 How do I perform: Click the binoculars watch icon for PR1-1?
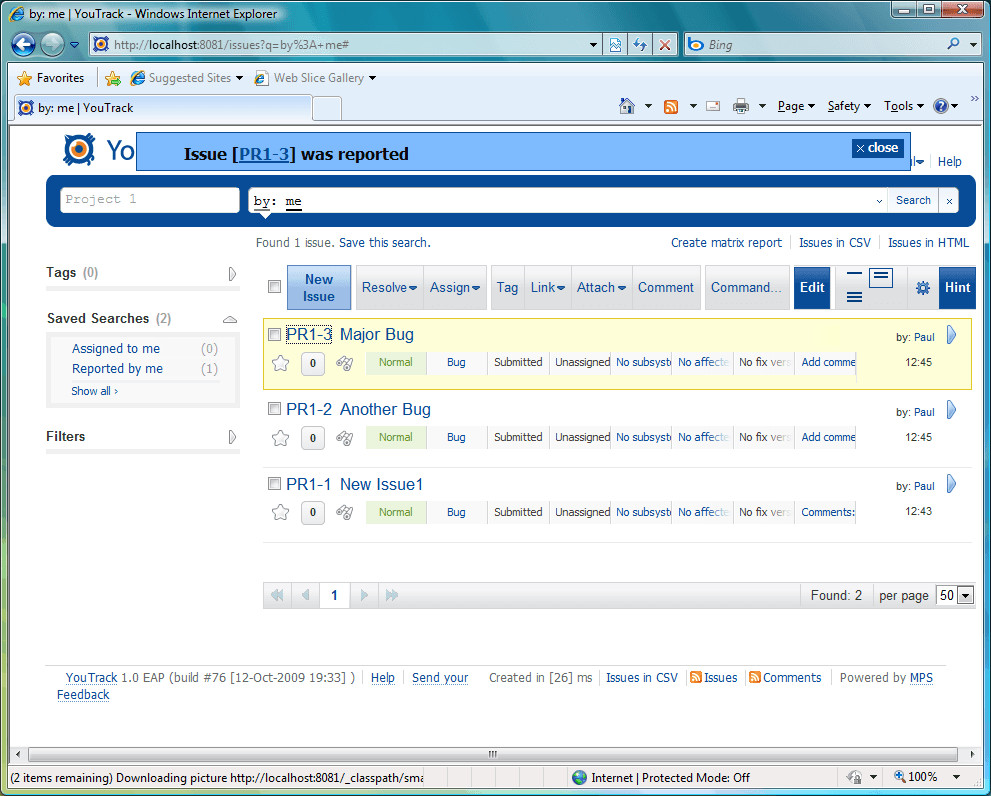coord(344,512)
